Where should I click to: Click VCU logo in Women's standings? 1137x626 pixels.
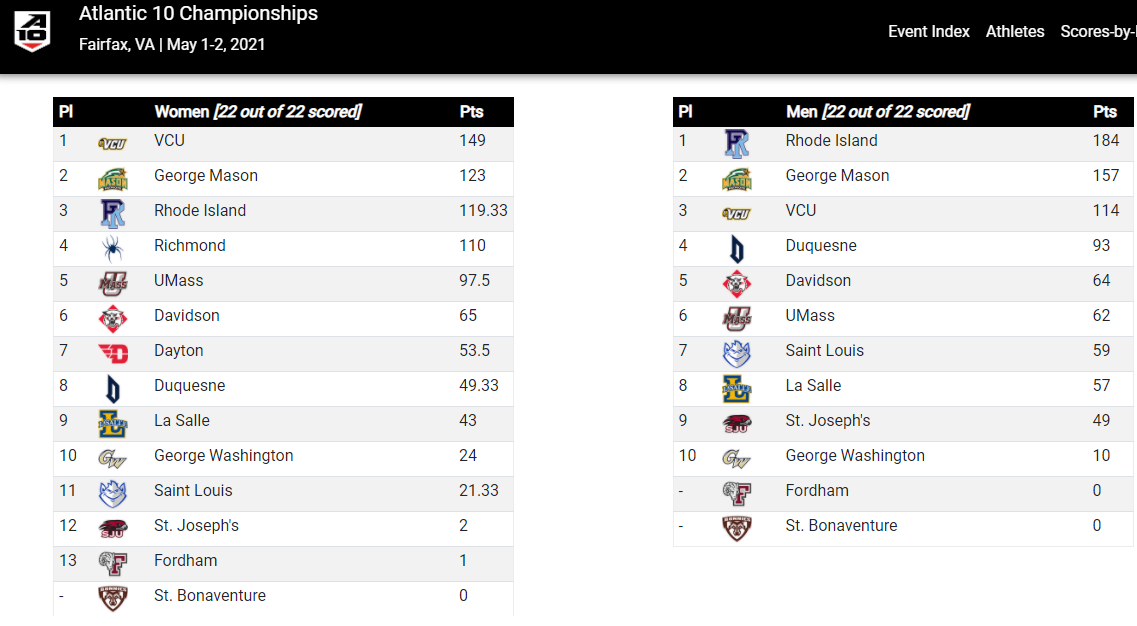pos(112,144)
